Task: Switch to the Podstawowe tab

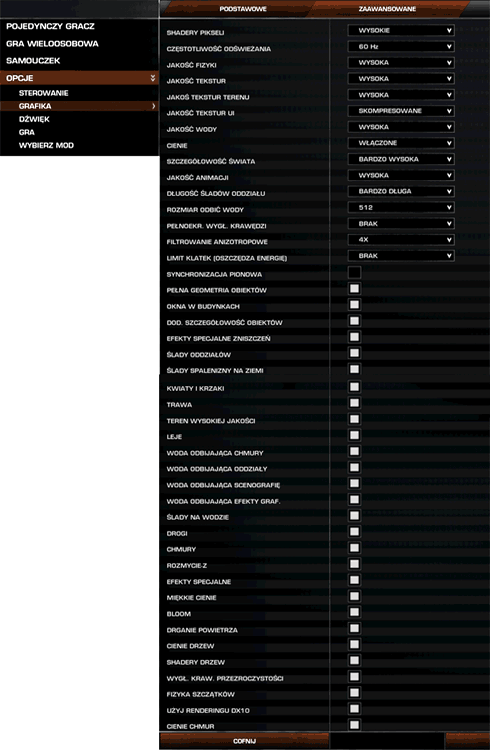Action: click(243, 9)
